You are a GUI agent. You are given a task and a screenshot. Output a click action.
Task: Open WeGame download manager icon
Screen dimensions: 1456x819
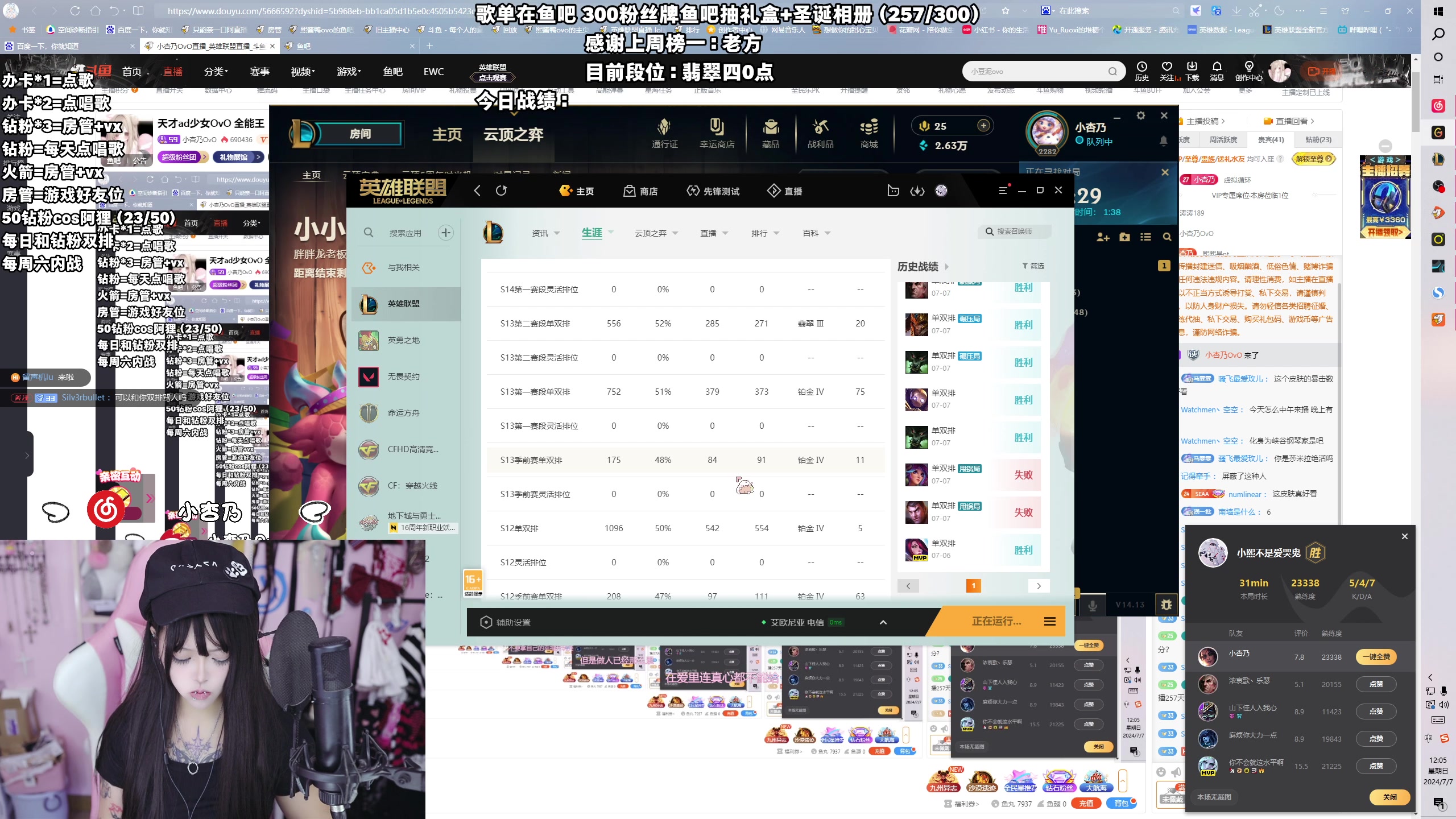[x=917, y=191]
